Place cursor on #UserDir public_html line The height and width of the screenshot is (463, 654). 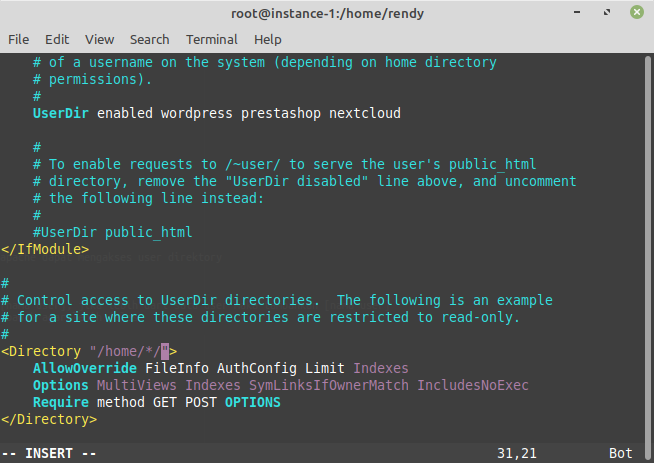(x=113, y=232)
